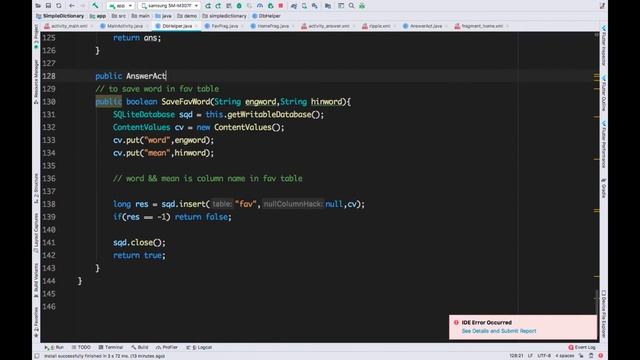Click See Details and Submit Report link
The image size is (640, 360).
pos(499,331)
